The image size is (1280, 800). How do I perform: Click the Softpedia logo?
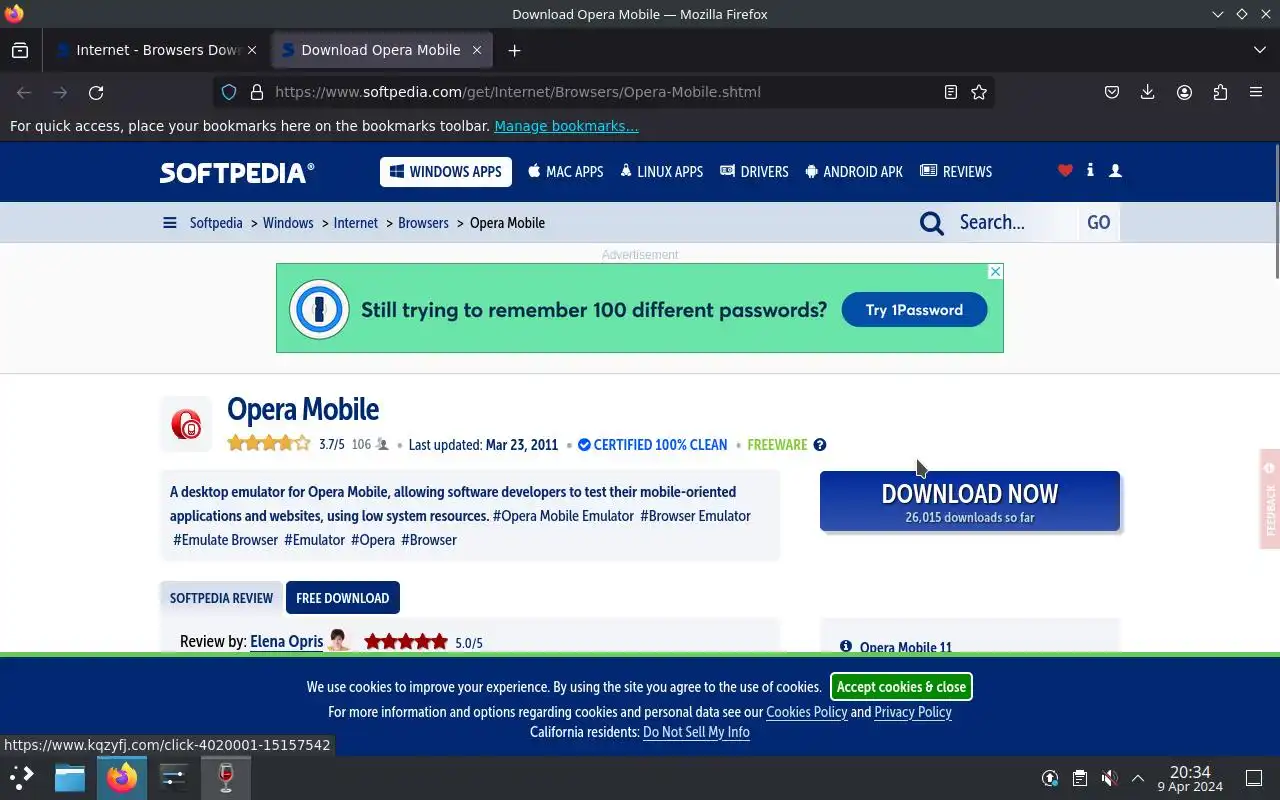pyautogui.click(x=237, y=172)
